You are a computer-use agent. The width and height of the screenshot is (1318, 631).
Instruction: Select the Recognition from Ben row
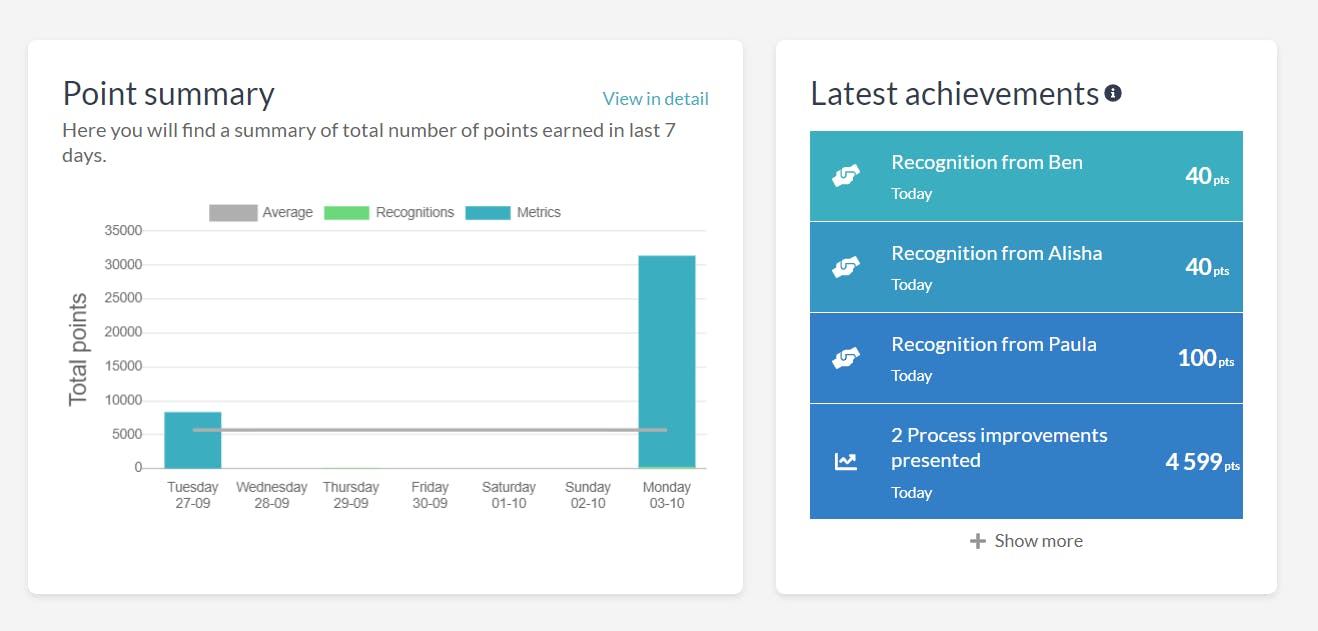point(1026,176)
